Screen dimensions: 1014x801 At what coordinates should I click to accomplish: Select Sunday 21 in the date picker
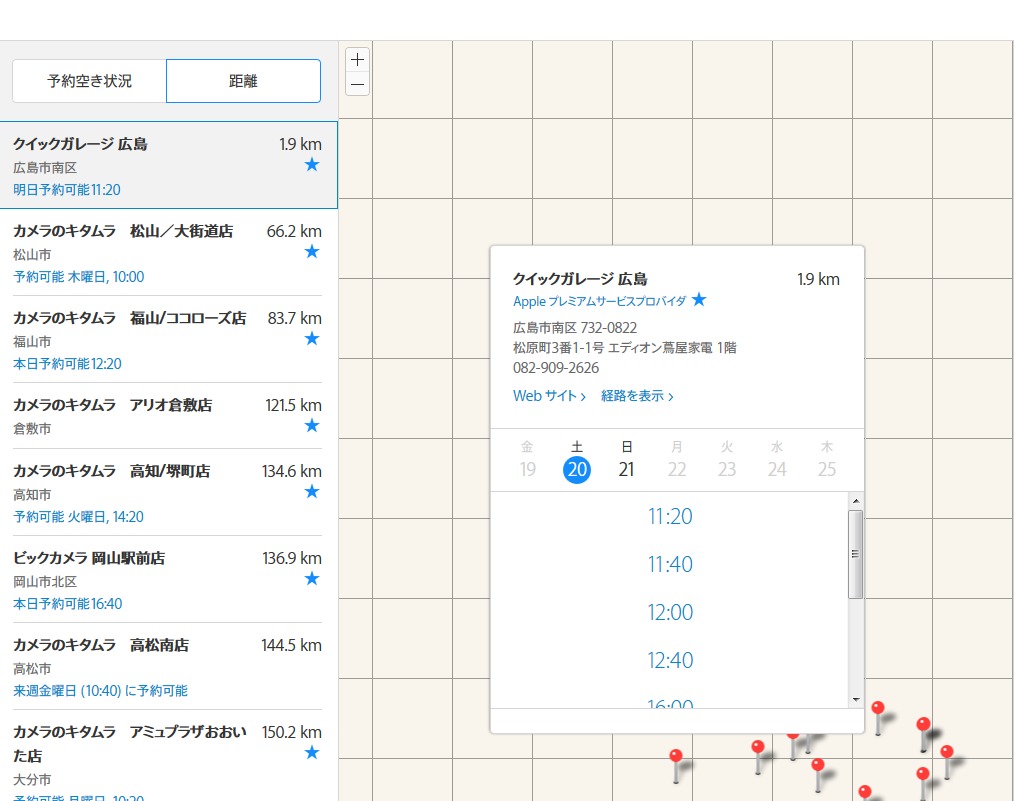tap(627, 469)
